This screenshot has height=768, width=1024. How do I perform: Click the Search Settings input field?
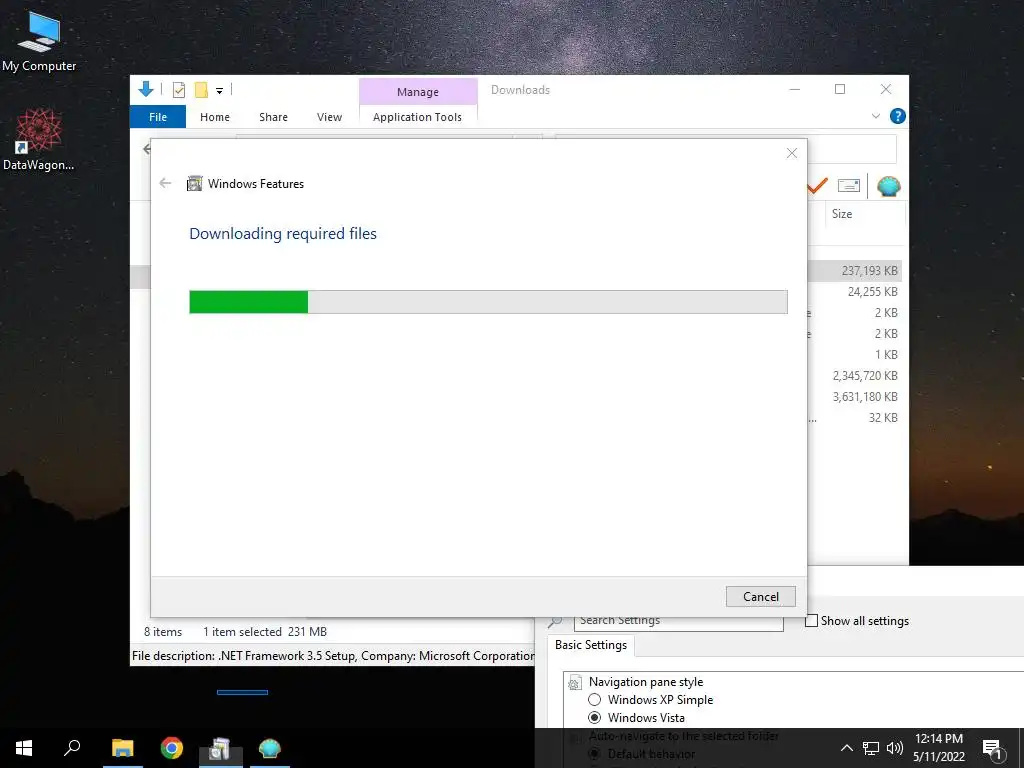[679, 622]
